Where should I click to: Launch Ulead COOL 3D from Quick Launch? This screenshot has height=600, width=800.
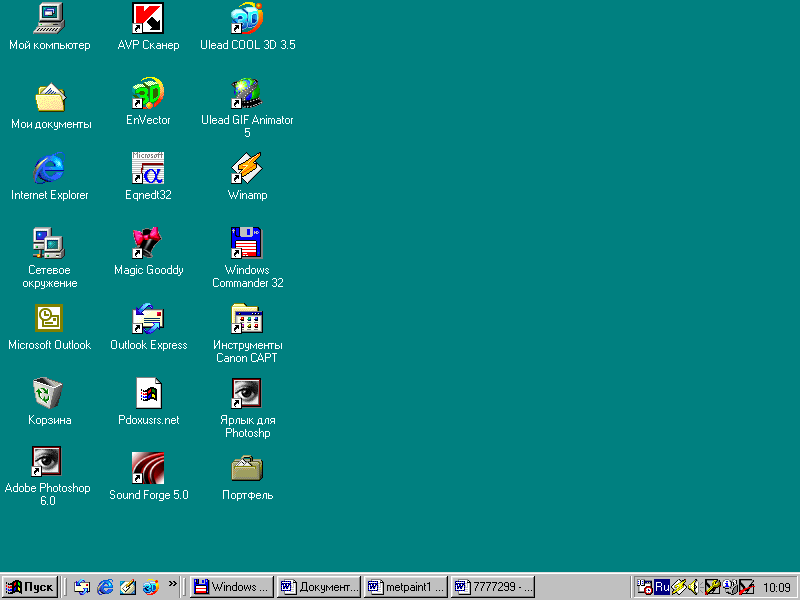[151, 587]
